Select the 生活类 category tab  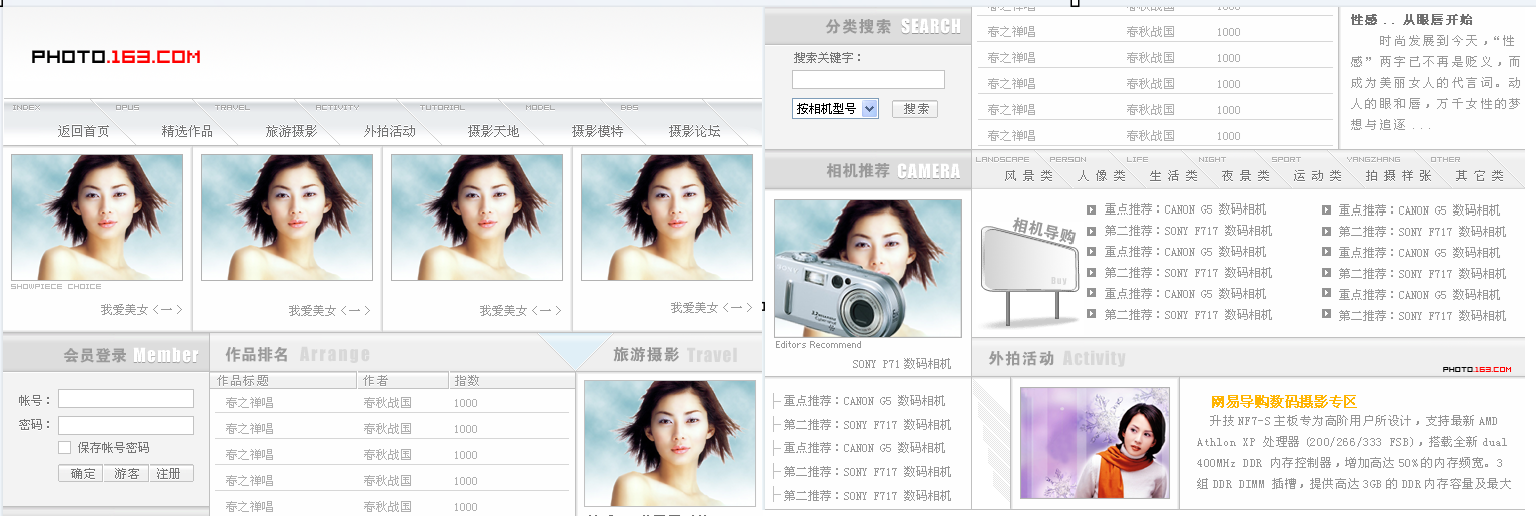pos(1174,176)
